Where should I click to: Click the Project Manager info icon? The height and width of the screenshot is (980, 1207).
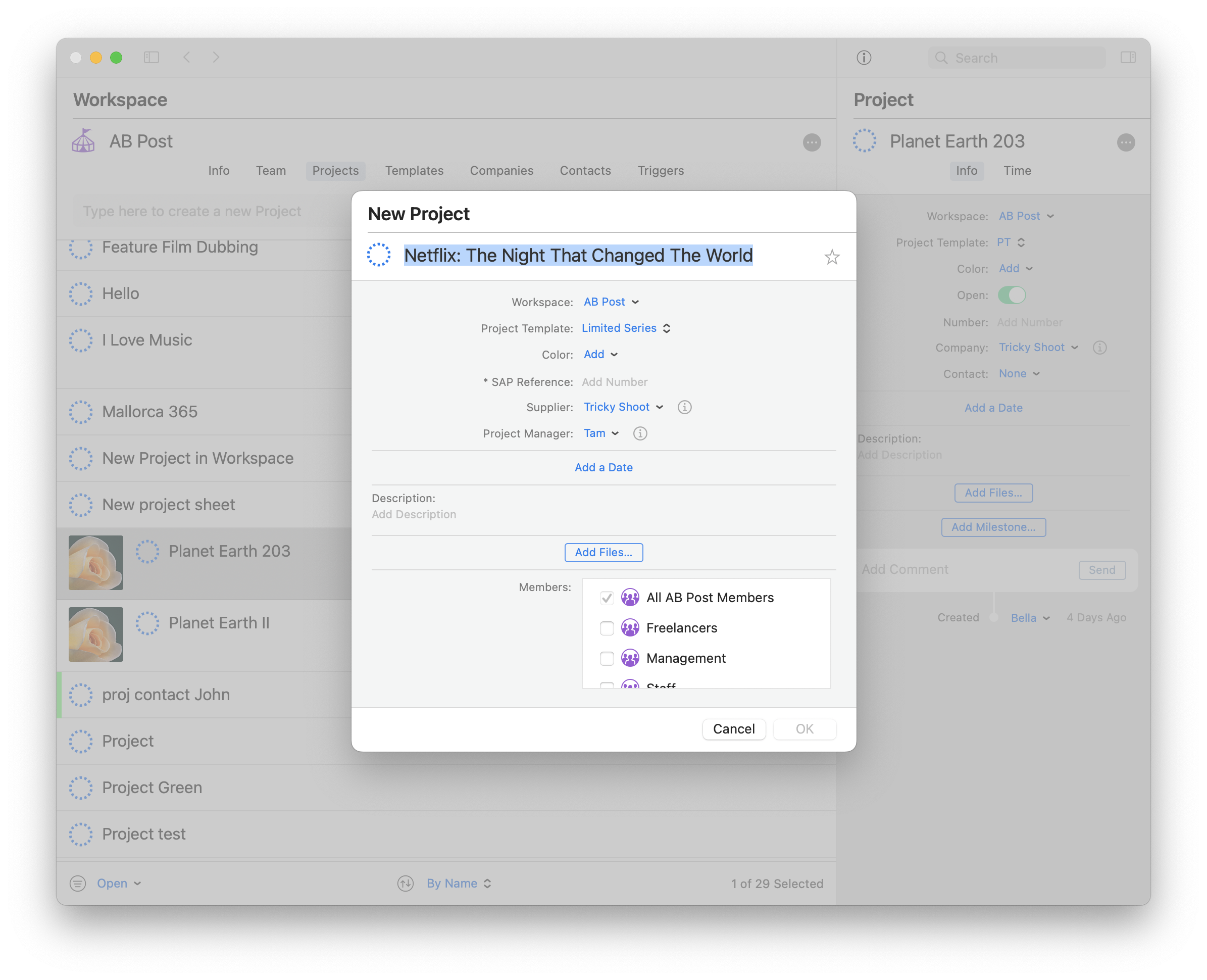pyautogui.click(x=640, y=433)
